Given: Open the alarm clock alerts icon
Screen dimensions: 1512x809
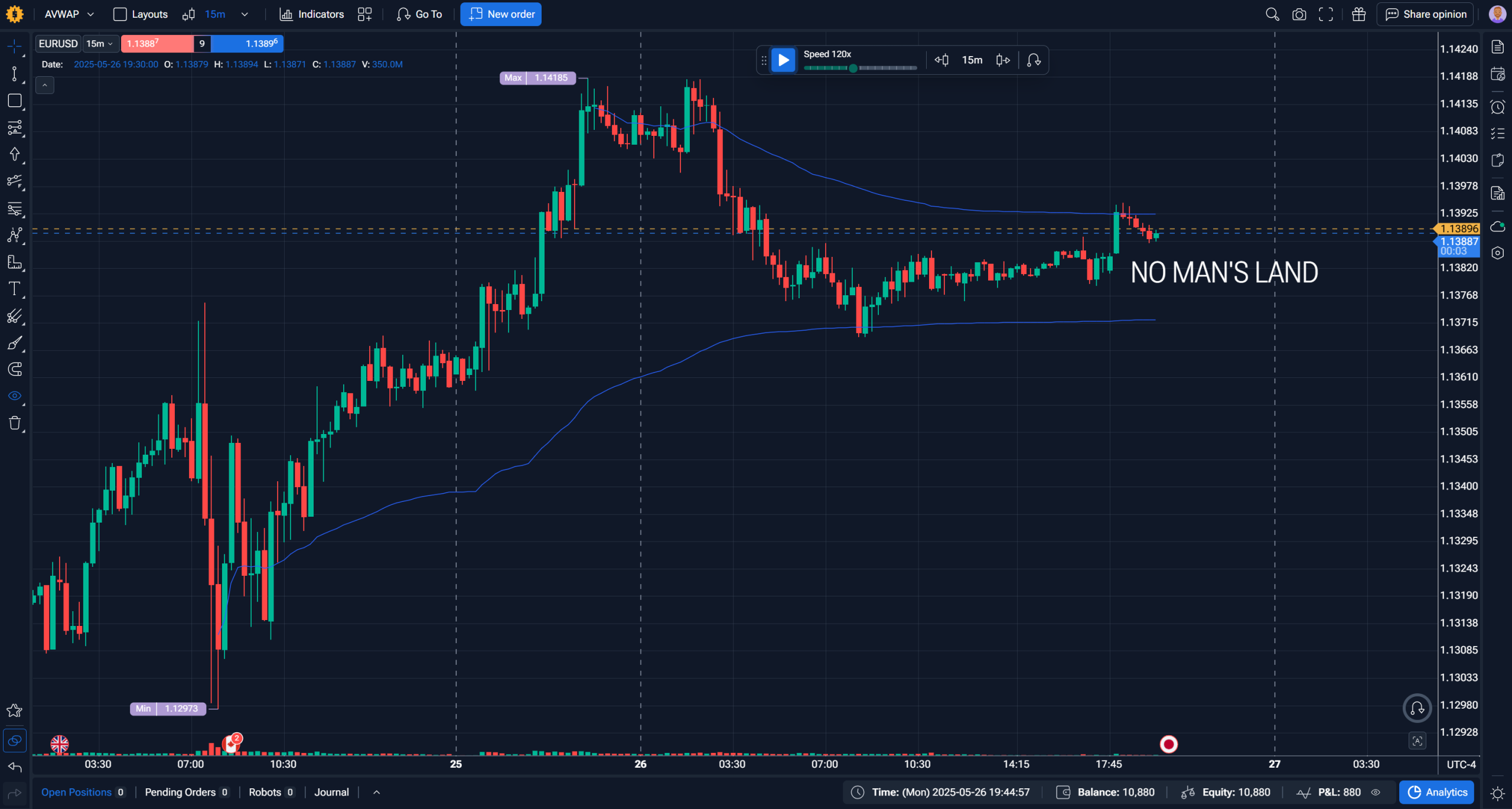Looking at the screenshot, I should pos(1498,107).
